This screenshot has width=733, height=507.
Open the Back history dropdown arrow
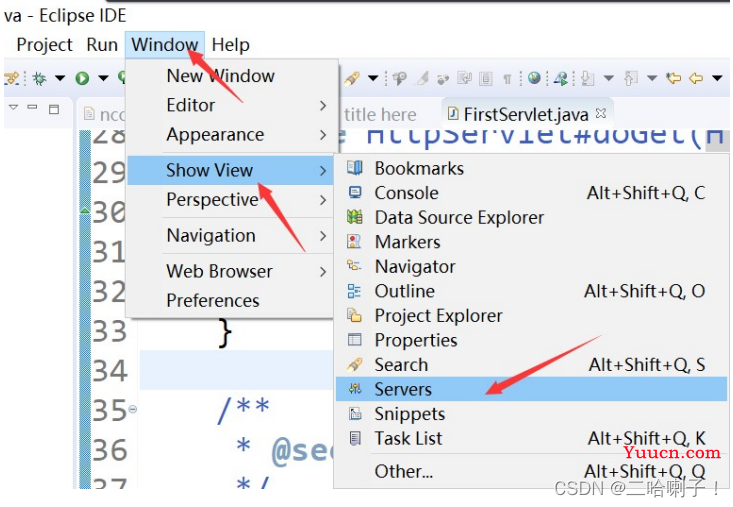(x=717, y=78)
